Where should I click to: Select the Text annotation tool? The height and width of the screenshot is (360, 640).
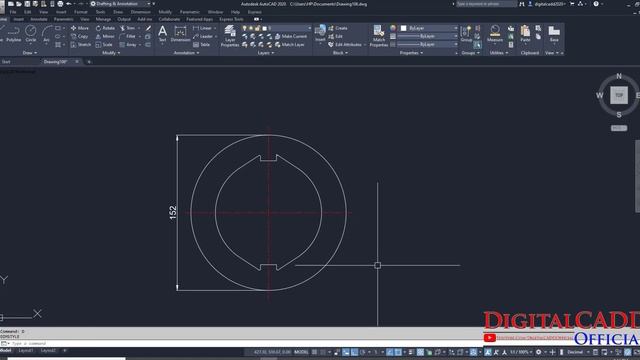tap(162, 34)
